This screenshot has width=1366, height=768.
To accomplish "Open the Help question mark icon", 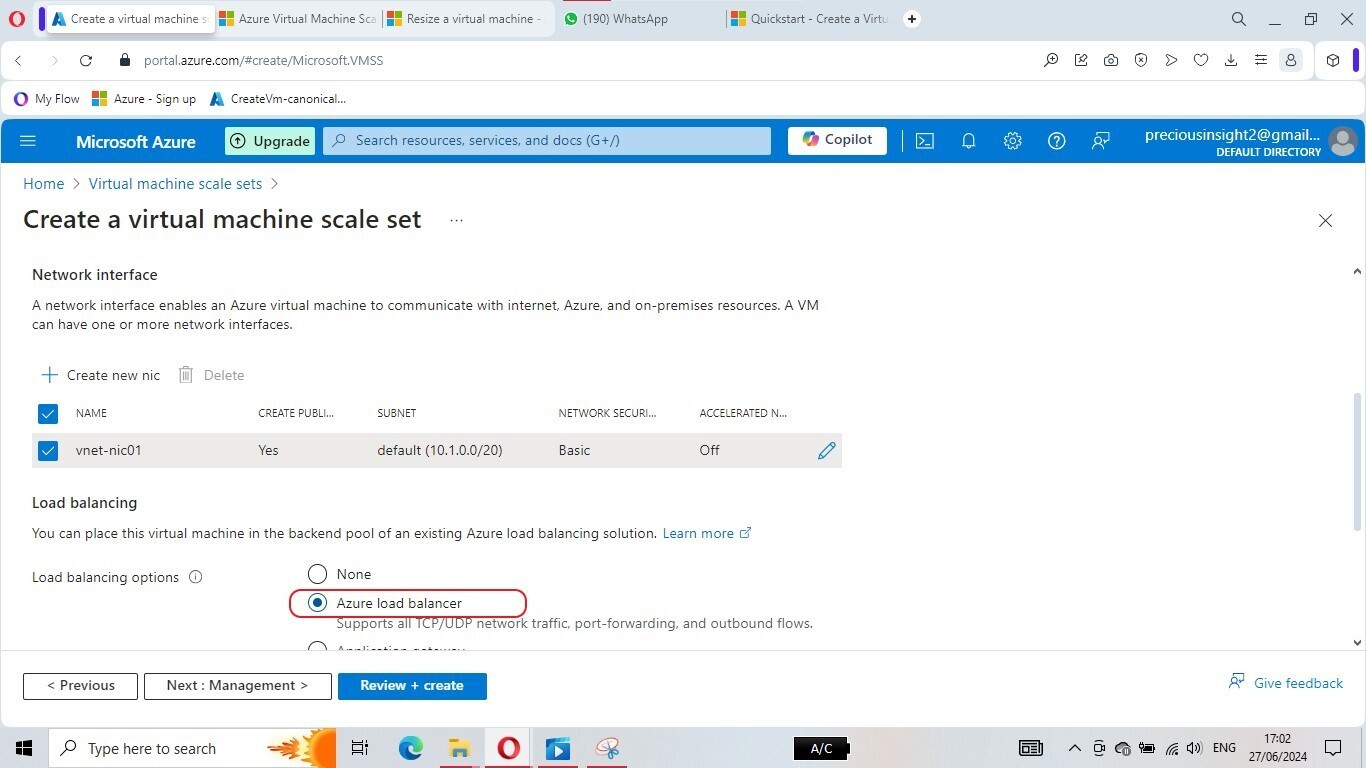I will [1056, 141].
